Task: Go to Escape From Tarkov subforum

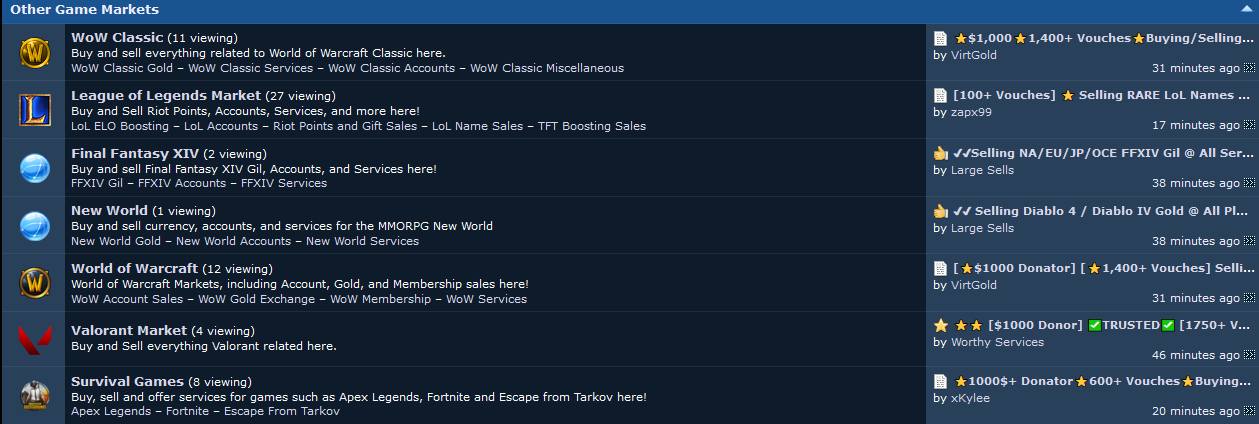Action: coord(282,411)
